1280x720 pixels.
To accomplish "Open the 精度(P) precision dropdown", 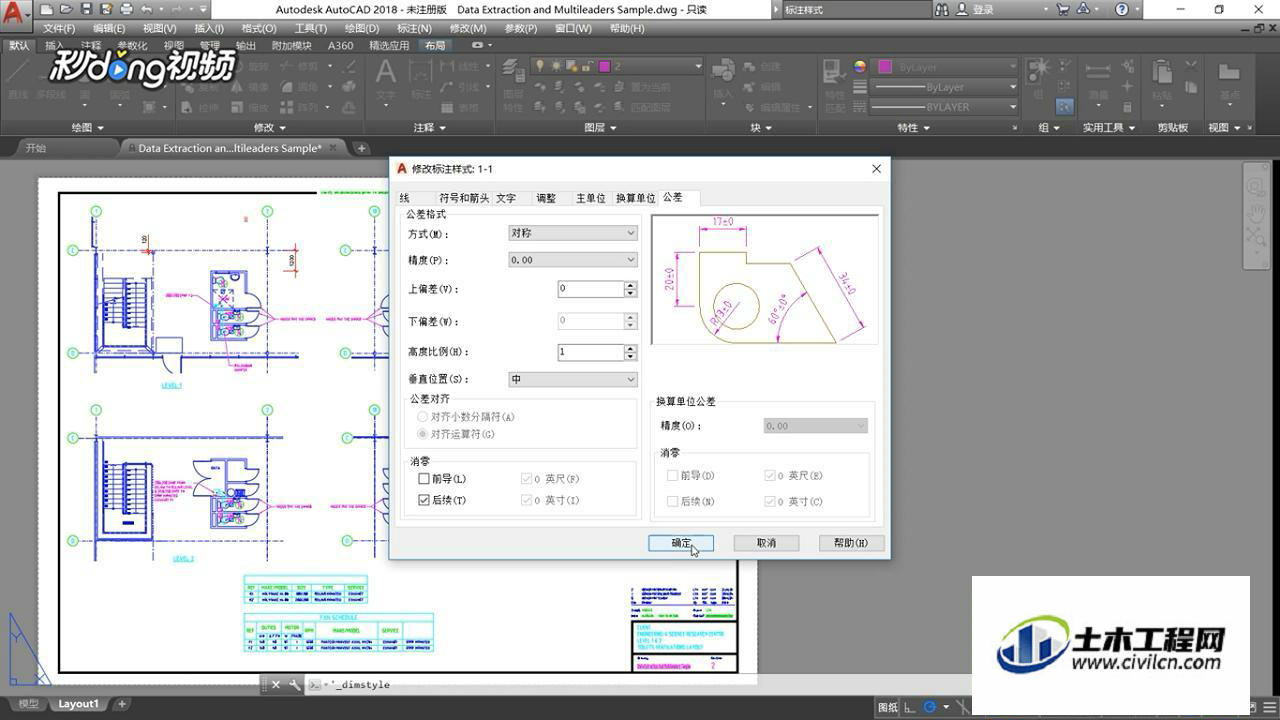I will click(573, 260).
